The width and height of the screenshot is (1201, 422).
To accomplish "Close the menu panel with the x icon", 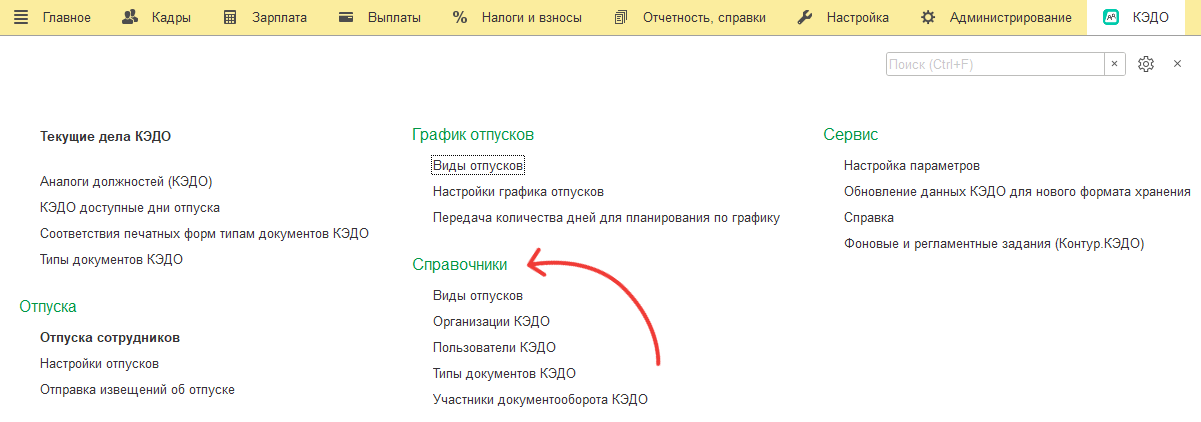I will [1178, 64].
